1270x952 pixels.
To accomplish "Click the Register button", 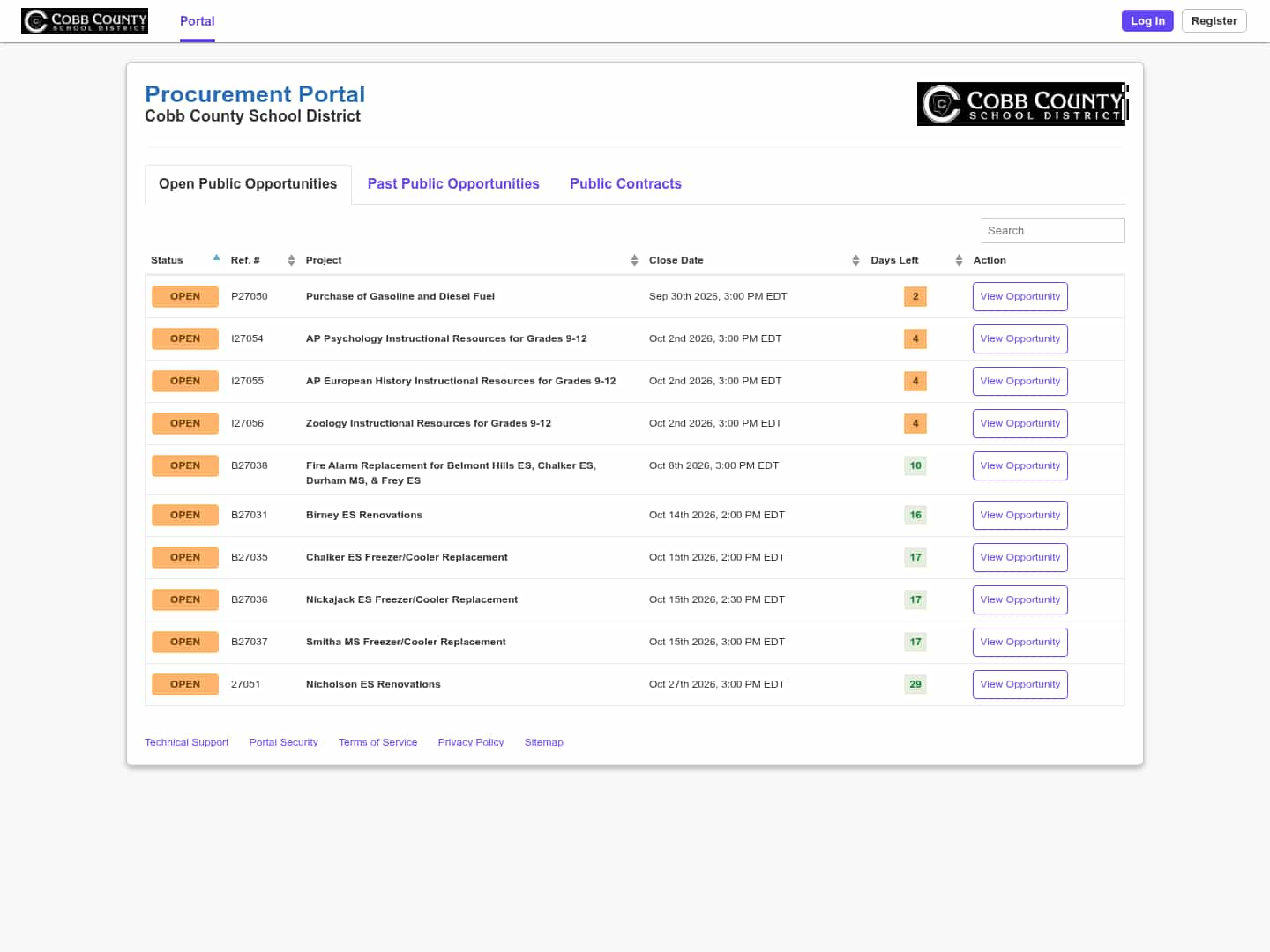I will [x=1214, y=21].
